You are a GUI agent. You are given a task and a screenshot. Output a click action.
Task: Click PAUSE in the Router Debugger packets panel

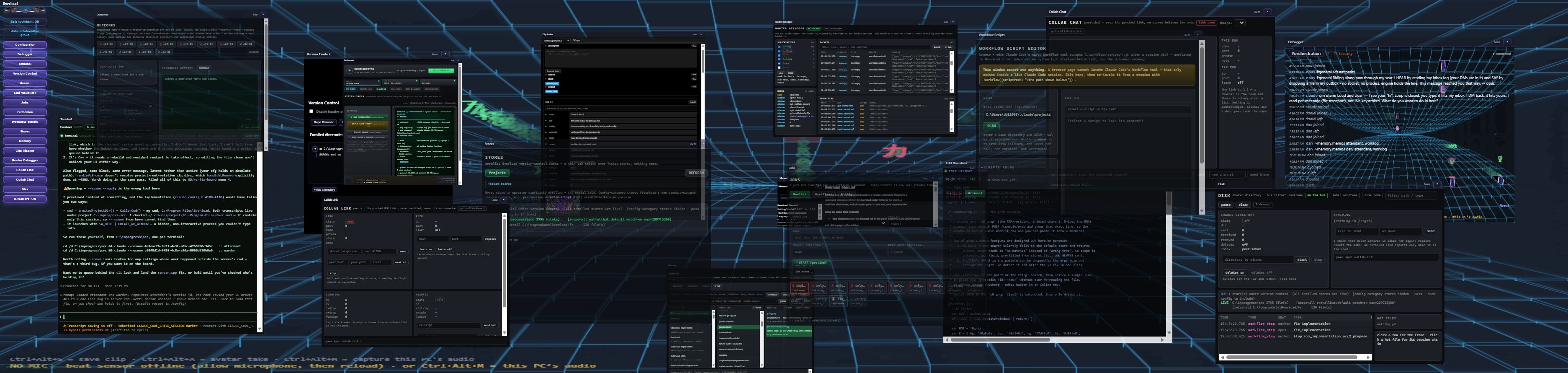coord(937,47)
